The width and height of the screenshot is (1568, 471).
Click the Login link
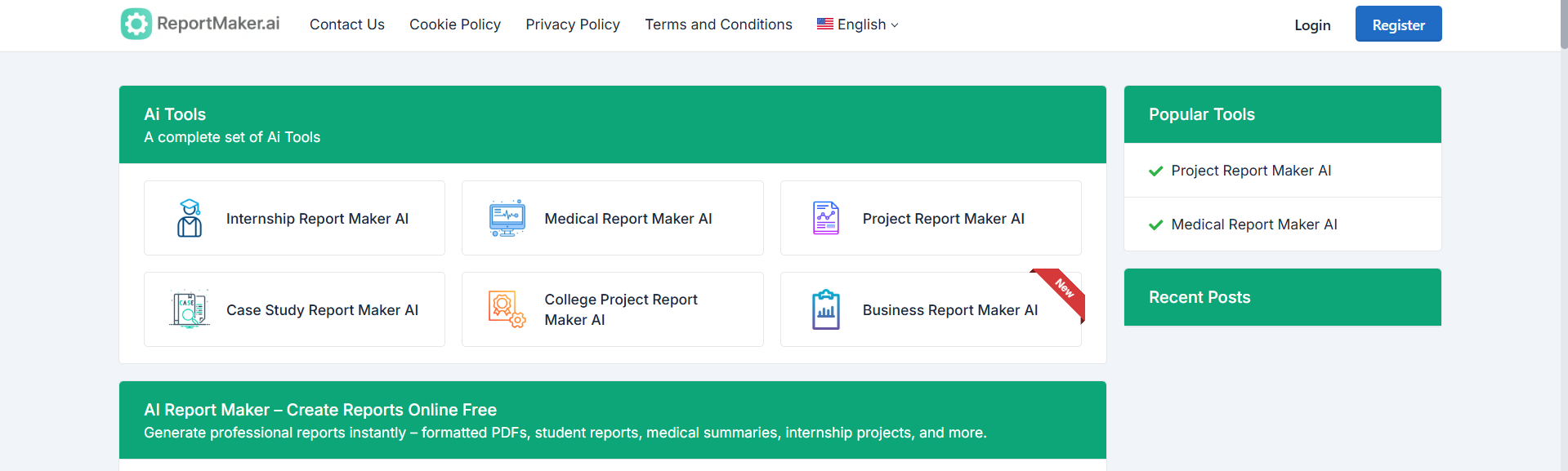pyautogui.click(x=1311, y=25)
